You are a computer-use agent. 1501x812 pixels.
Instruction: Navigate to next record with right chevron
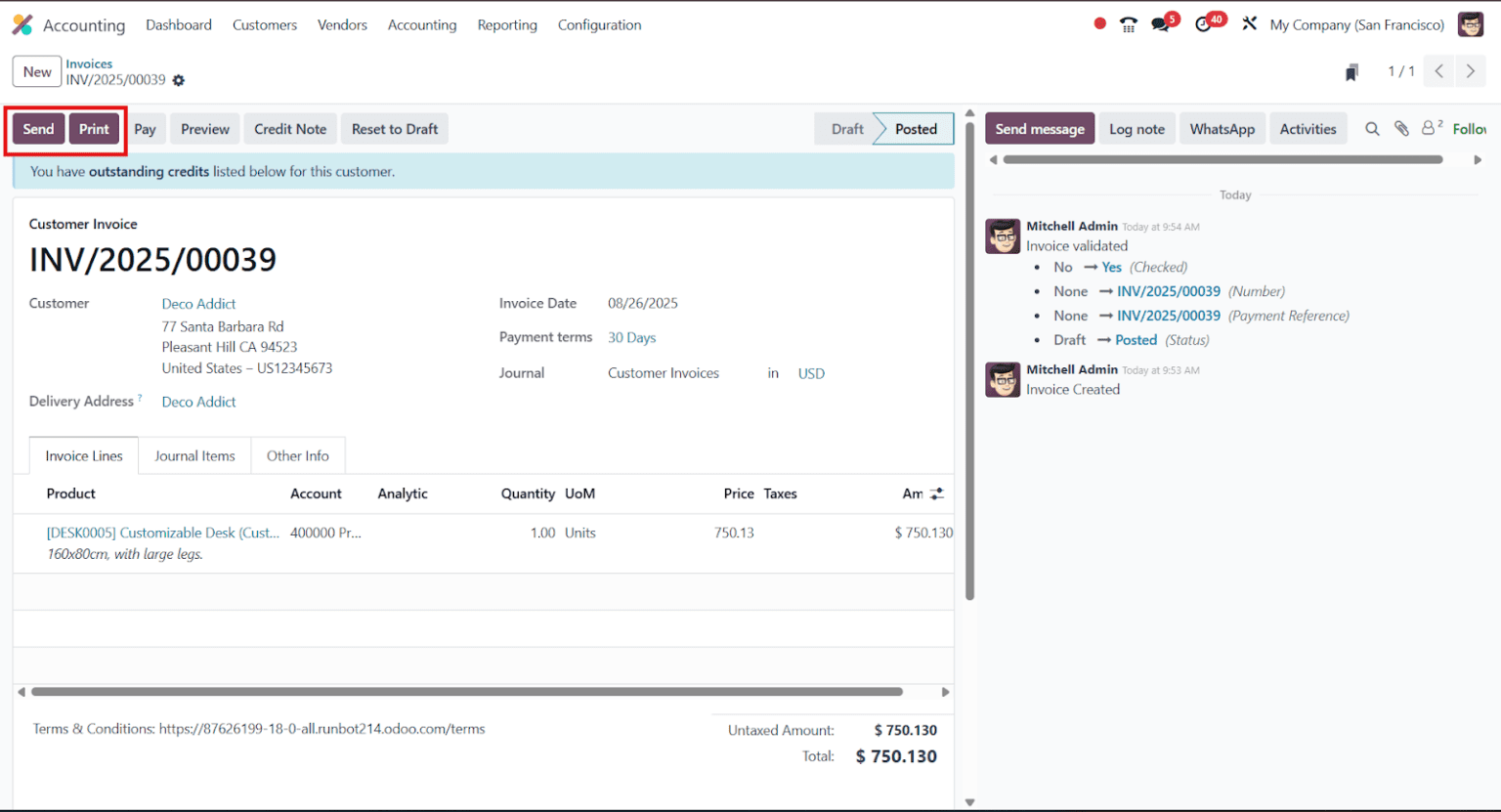coord(1471,71)
